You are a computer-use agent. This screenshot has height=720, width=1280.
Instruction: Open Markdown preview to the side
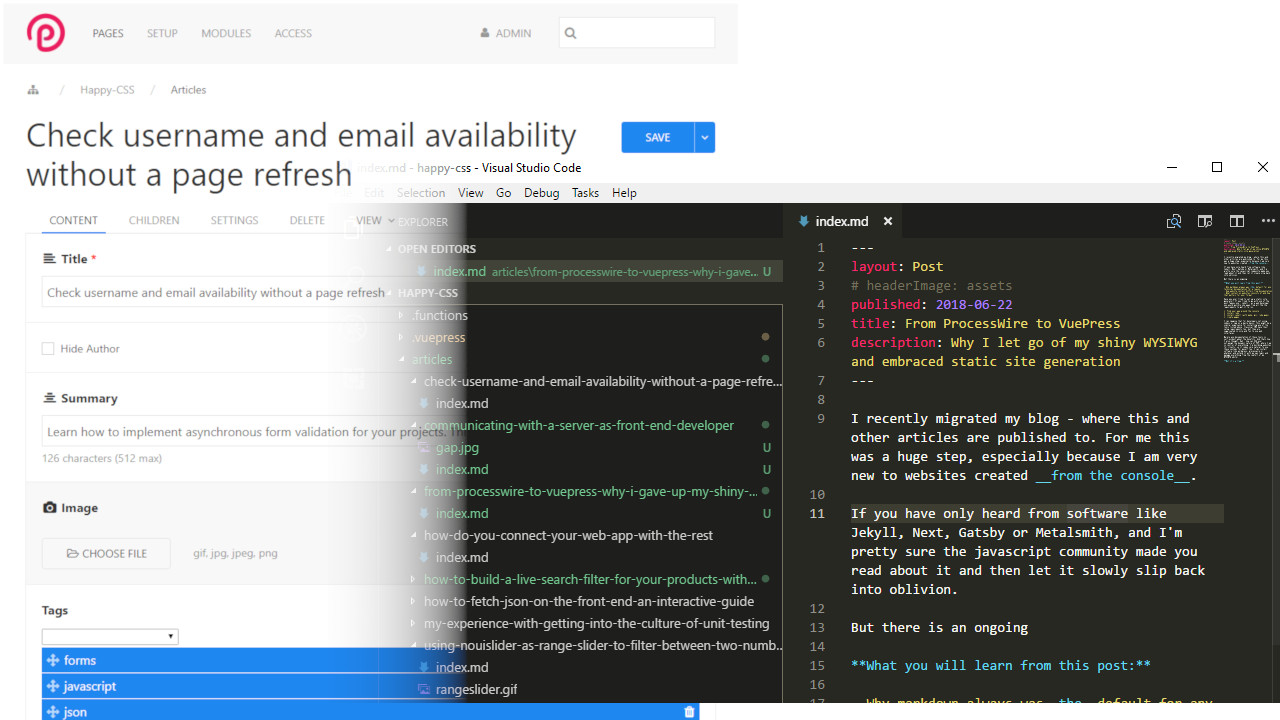[x=1205, y=221]
